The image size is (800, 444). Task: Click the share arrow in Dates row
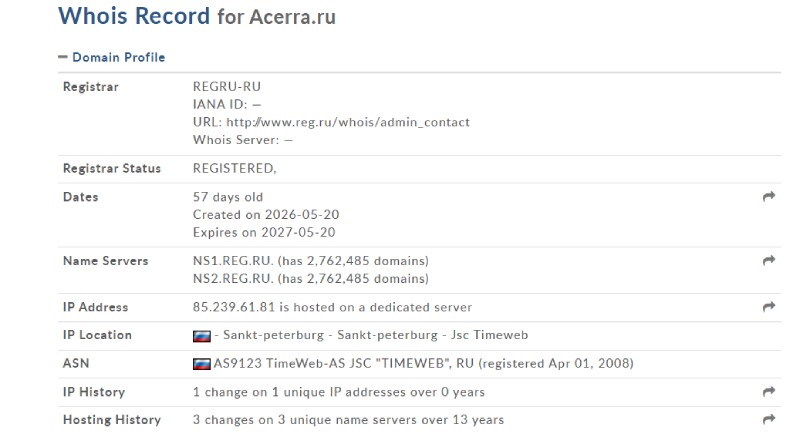tap(769, 196)
